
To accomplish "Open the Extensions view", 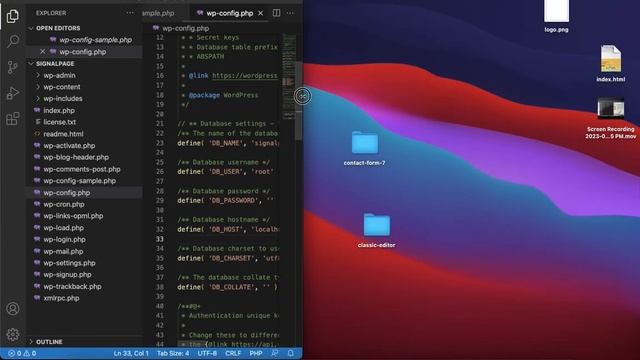I will pyautogui.click(x=13, y=119).
